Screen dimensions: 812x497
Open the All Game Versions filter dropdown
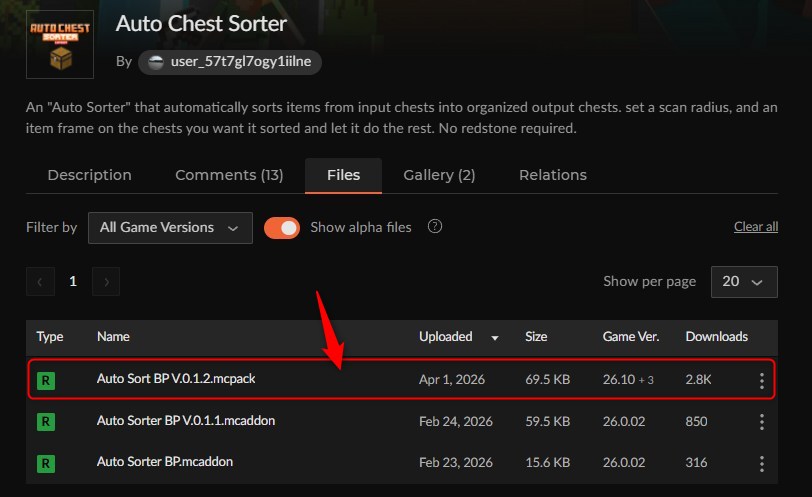tap(170, 228)
